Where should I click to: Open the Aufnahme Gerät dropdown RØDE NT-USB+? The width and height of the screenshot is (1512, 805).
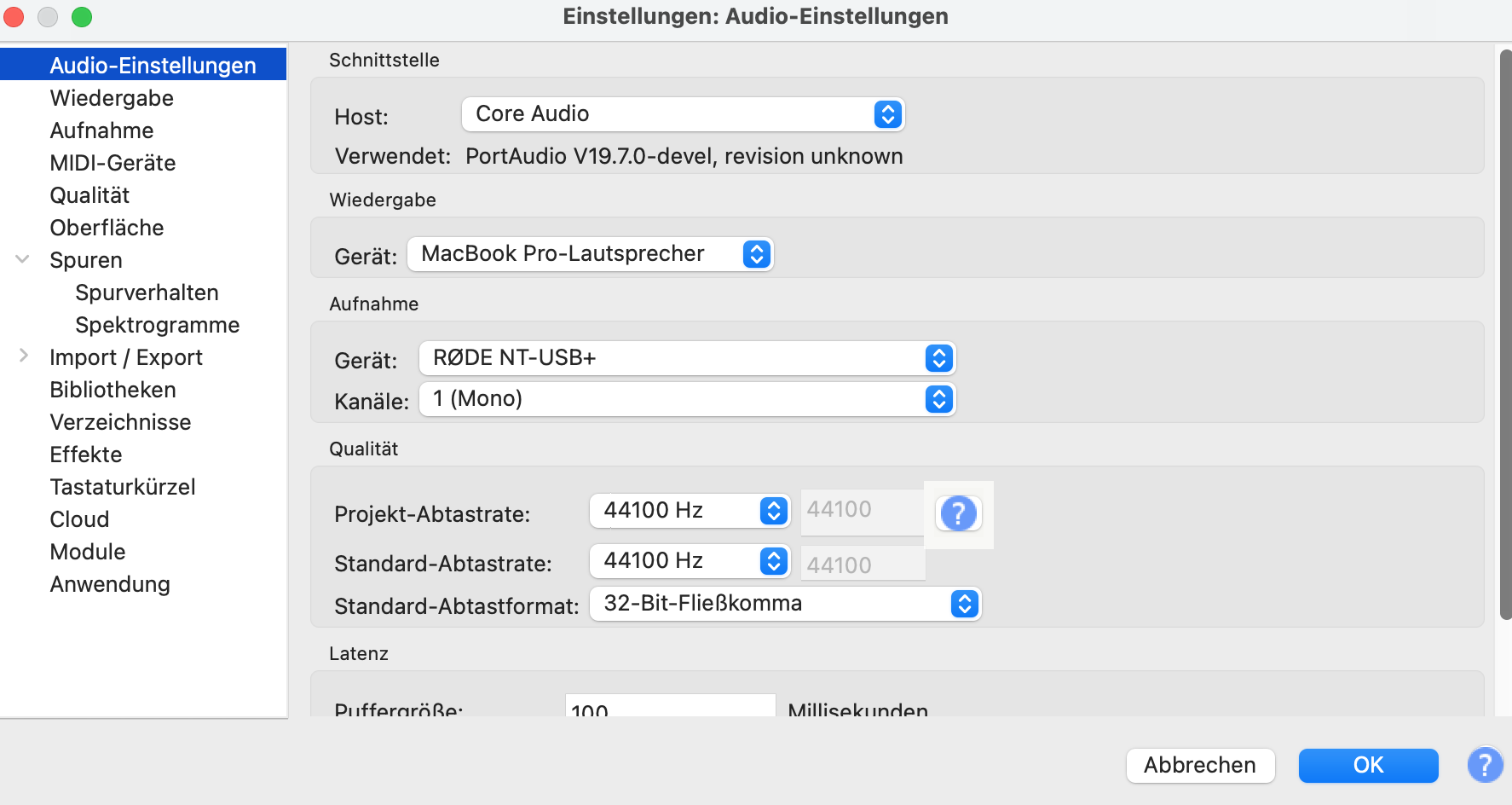tap(687, 358)
